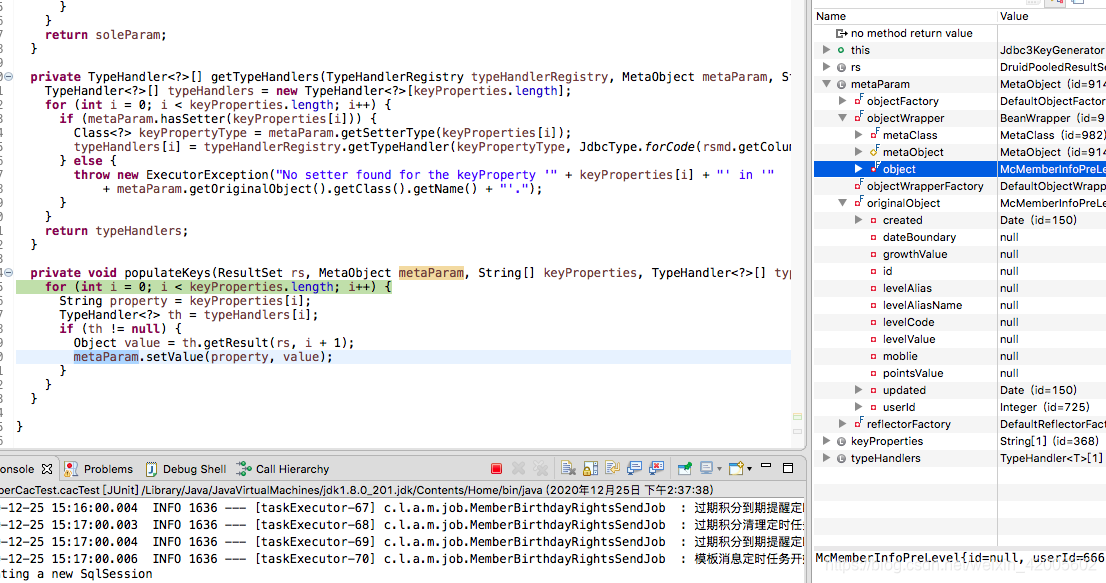The width and height of the screenshot is (1106, 583).
Task: Select the 'levelValue' variable row
Action: pos(959,339)
